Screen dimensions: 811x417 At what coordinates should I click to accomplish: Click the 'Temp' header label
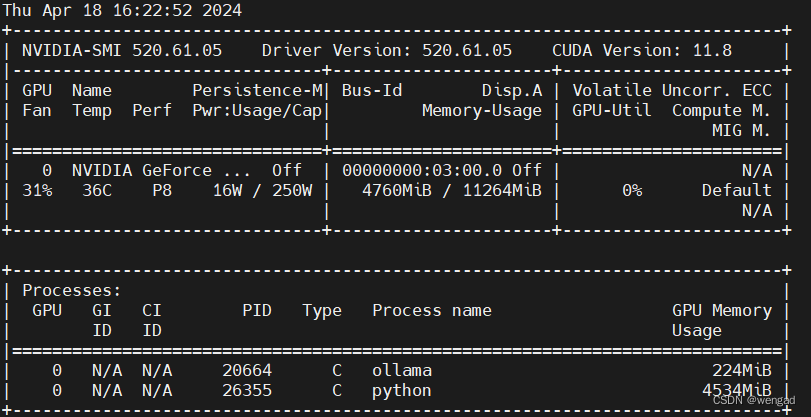click(92, 111)
